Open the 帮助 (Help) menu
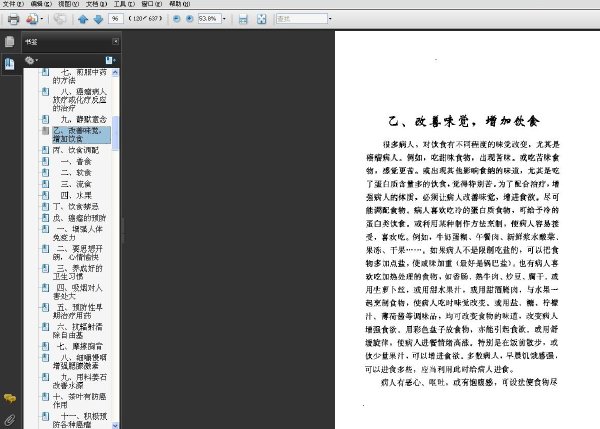 (179, 4)
